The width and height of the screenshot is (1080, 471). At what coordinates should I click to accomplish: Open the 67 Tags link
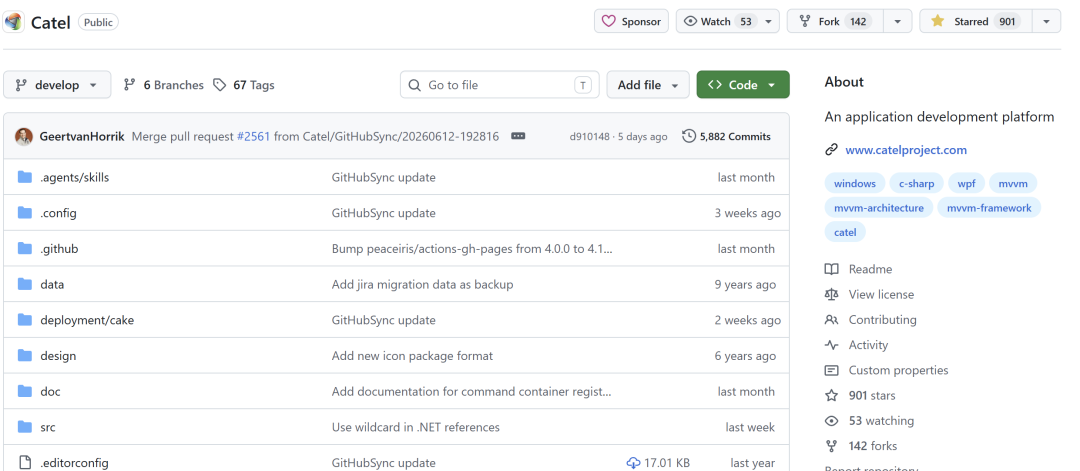coord(244,85)
